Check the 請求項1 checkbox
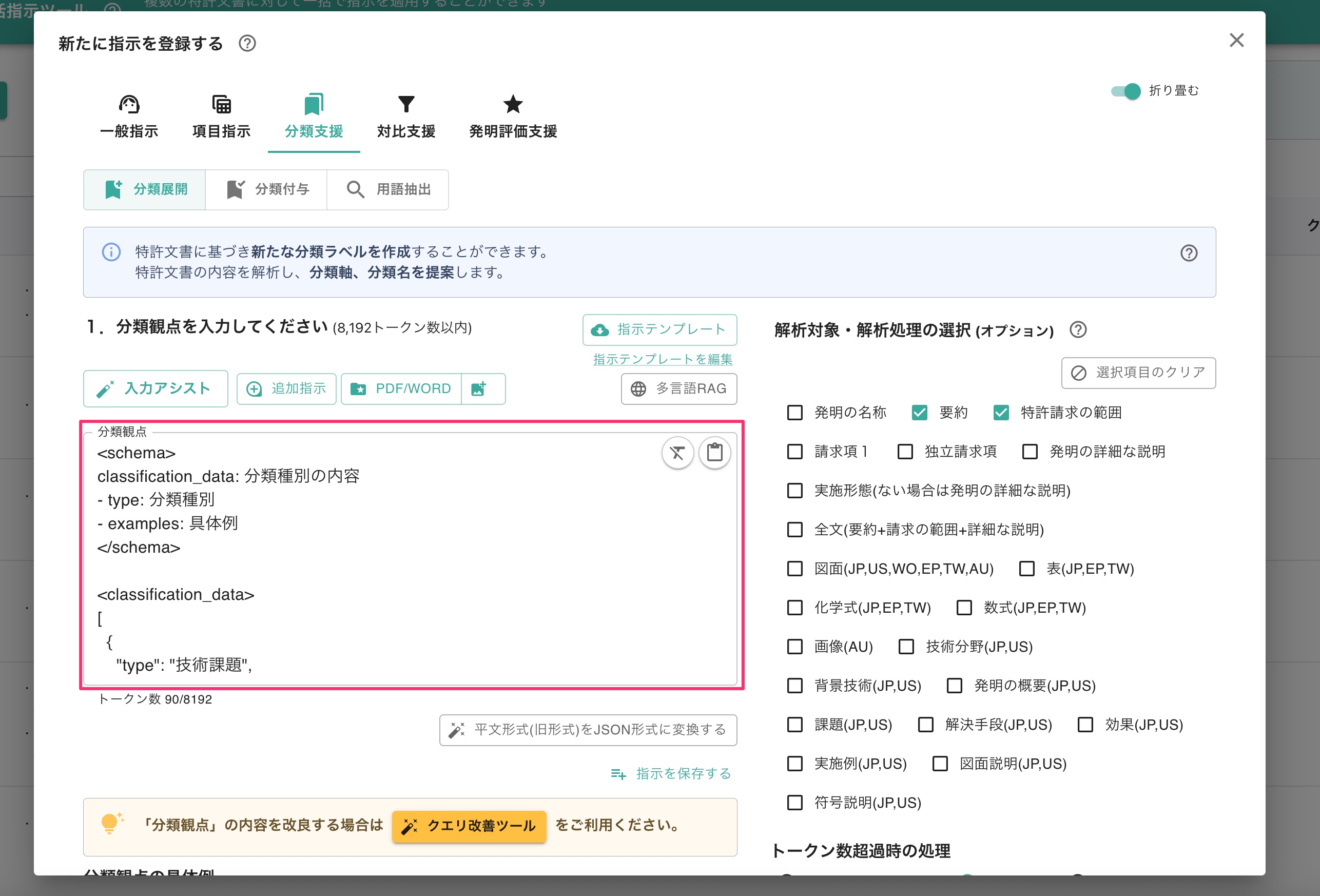Screen dimensions: 1320x896 pyautogui.click(x=794, y=452)
